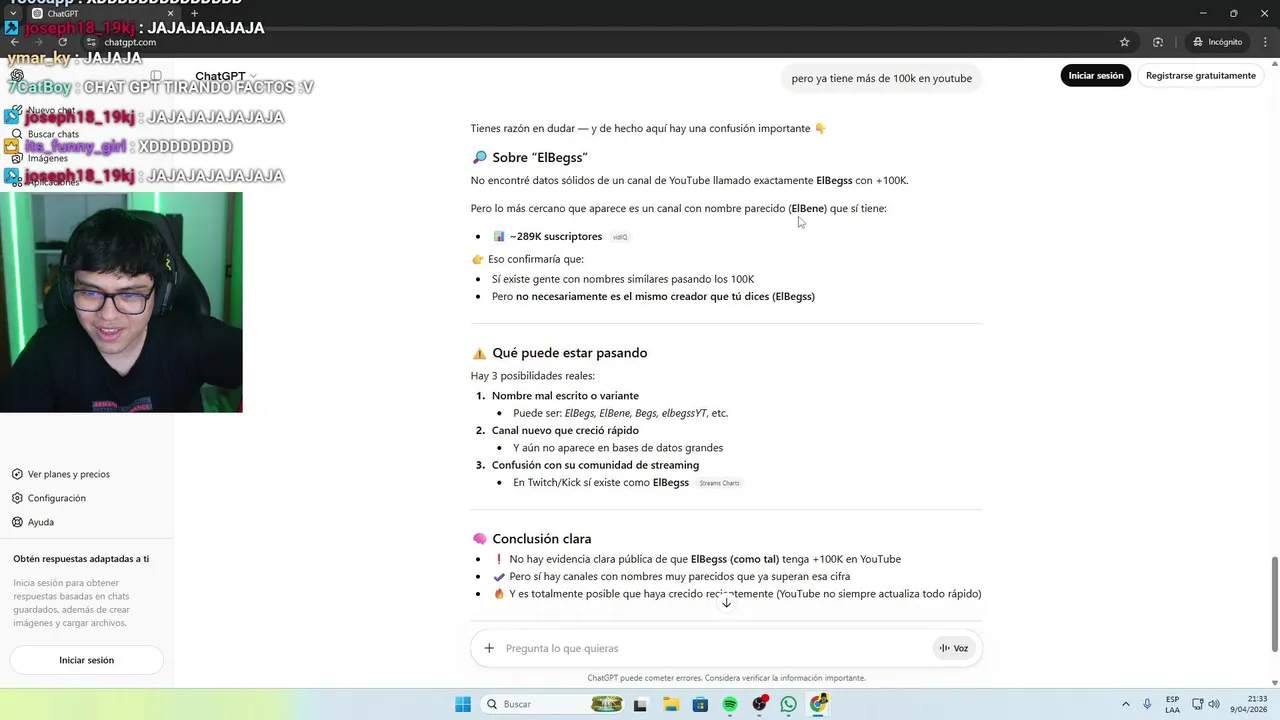Go back to the previous page
Screen dimensions: 1280x720
14,42
